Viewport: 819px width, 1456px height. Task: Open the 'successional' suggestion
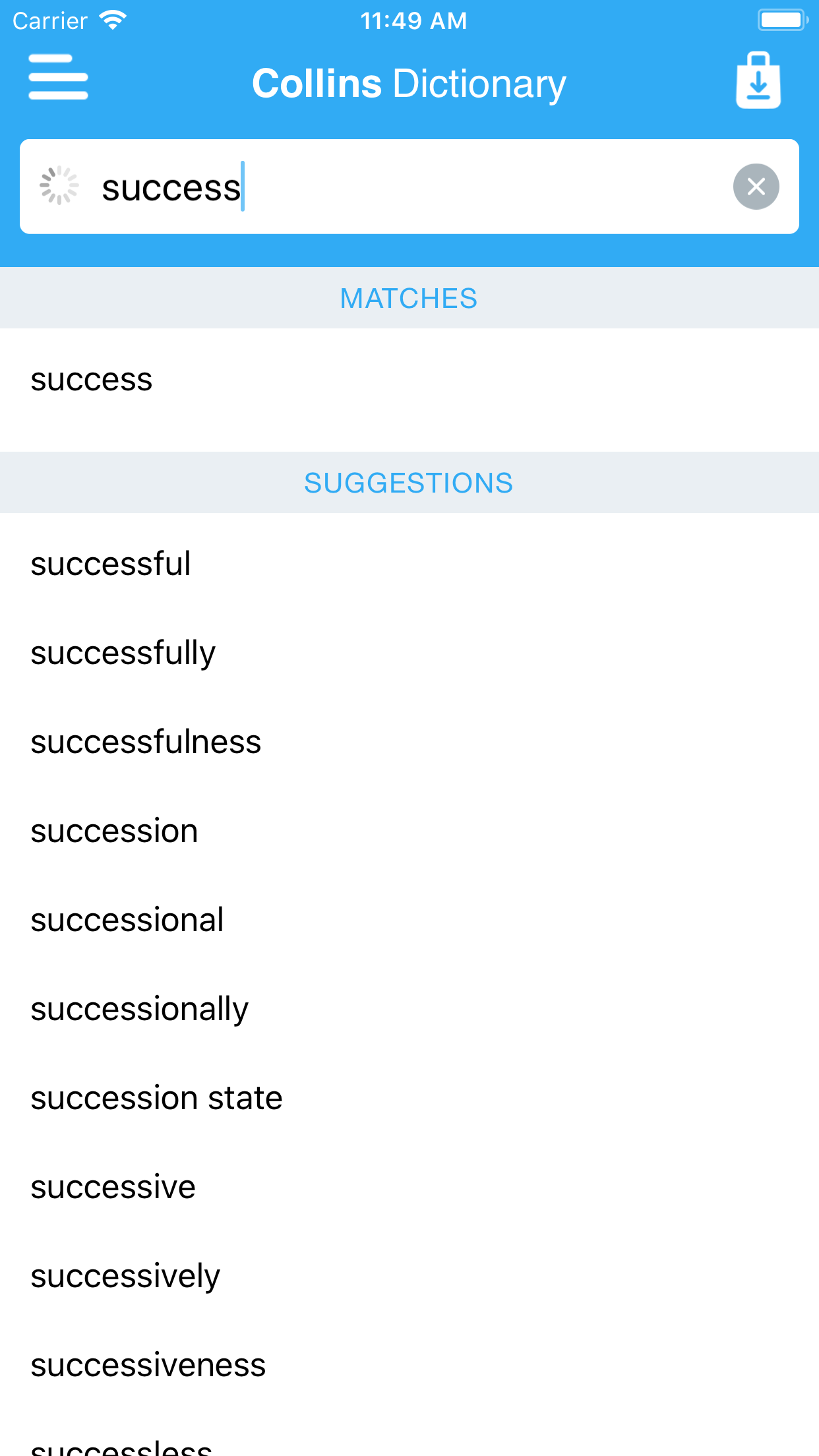click(409, 920)
